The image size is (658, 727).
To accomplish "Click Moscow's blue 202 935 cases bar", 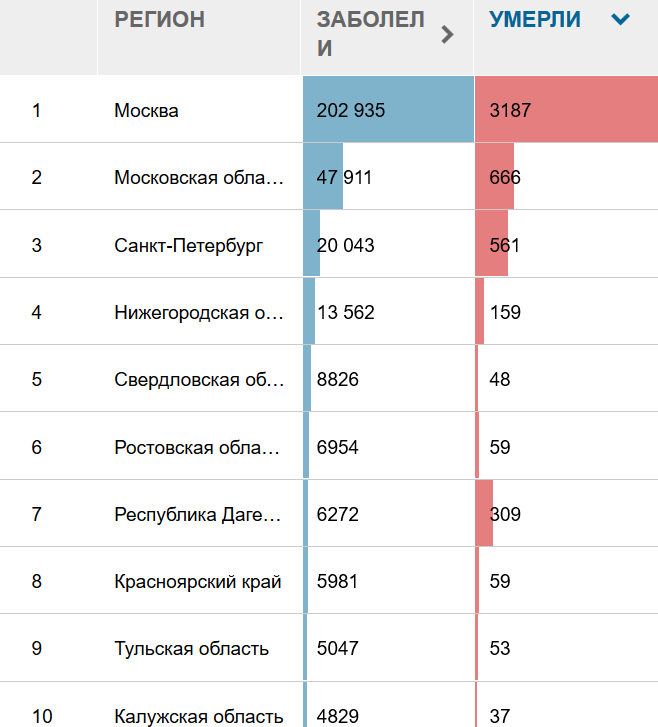I will click(x=389, y=109).
